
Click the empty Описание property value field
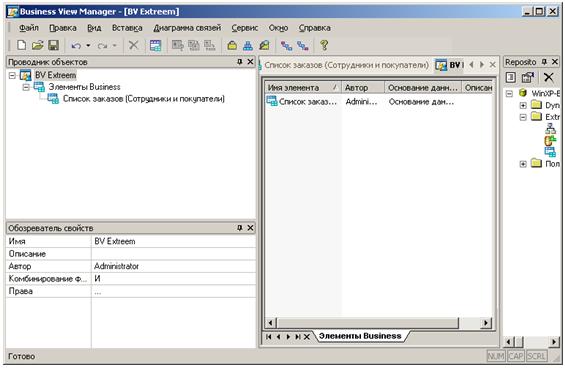tap(174, 254)
